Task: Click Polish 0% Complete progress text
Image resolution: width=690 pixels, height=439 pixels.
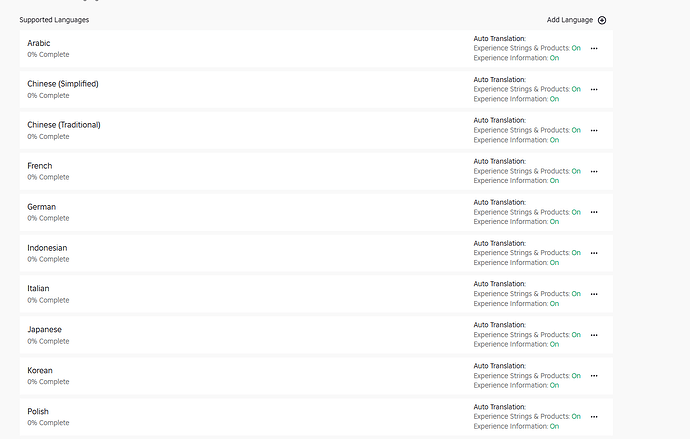Action: click(x=48, y=423)
